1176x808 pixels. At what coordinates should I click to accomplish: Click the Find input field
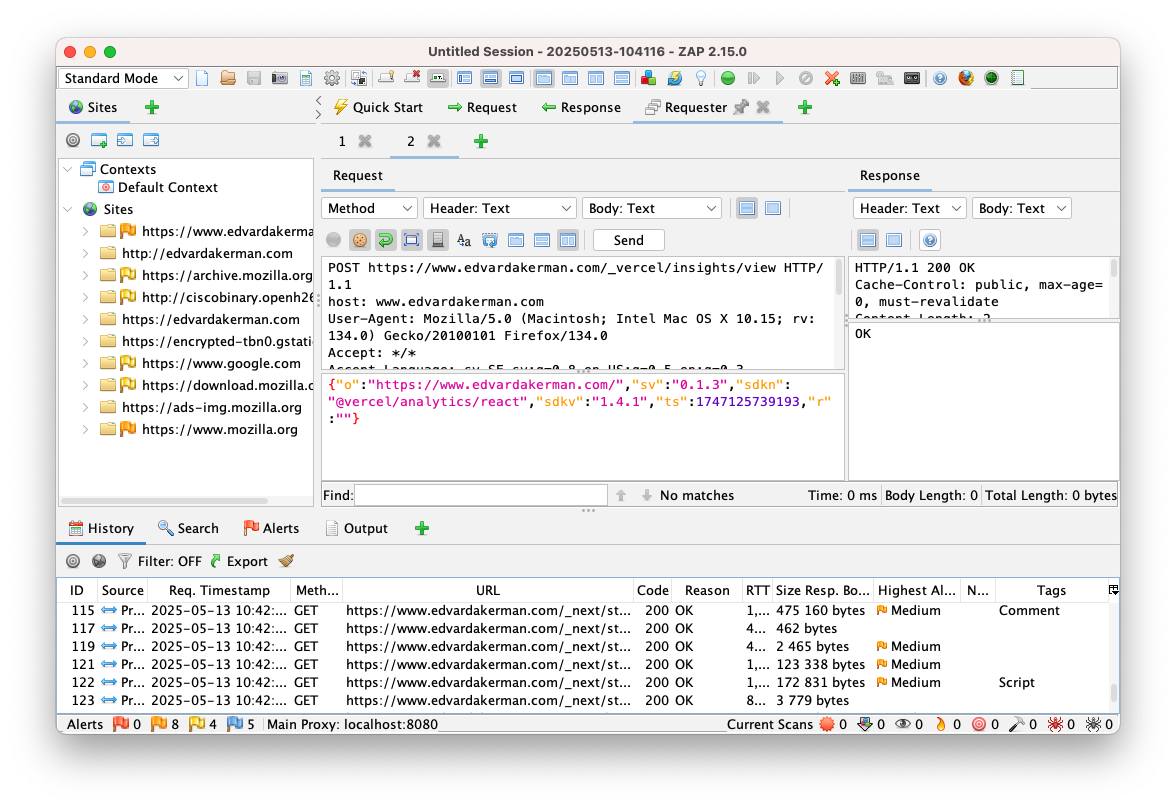(x=481, y=495)
